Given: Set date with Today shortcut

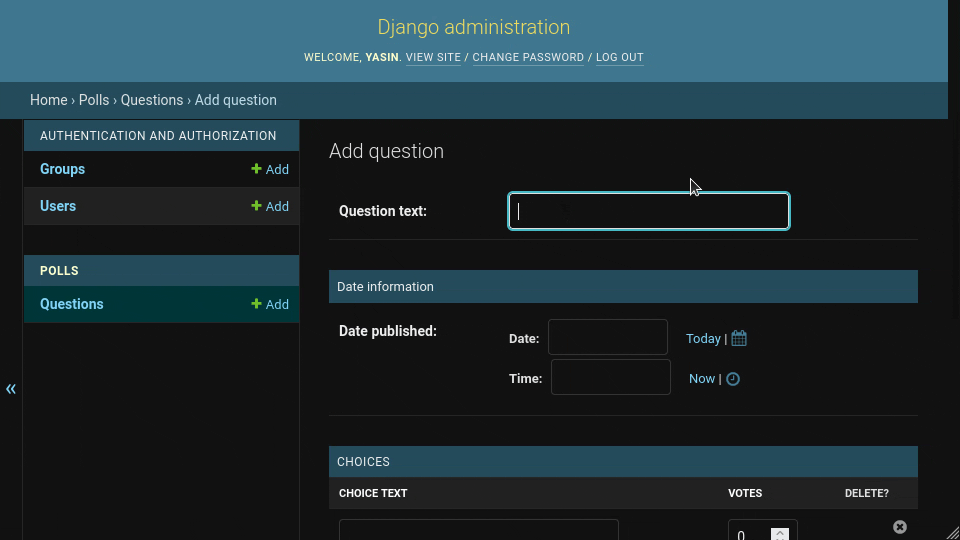Looking at the screenshot, I should tap(703, 339).
